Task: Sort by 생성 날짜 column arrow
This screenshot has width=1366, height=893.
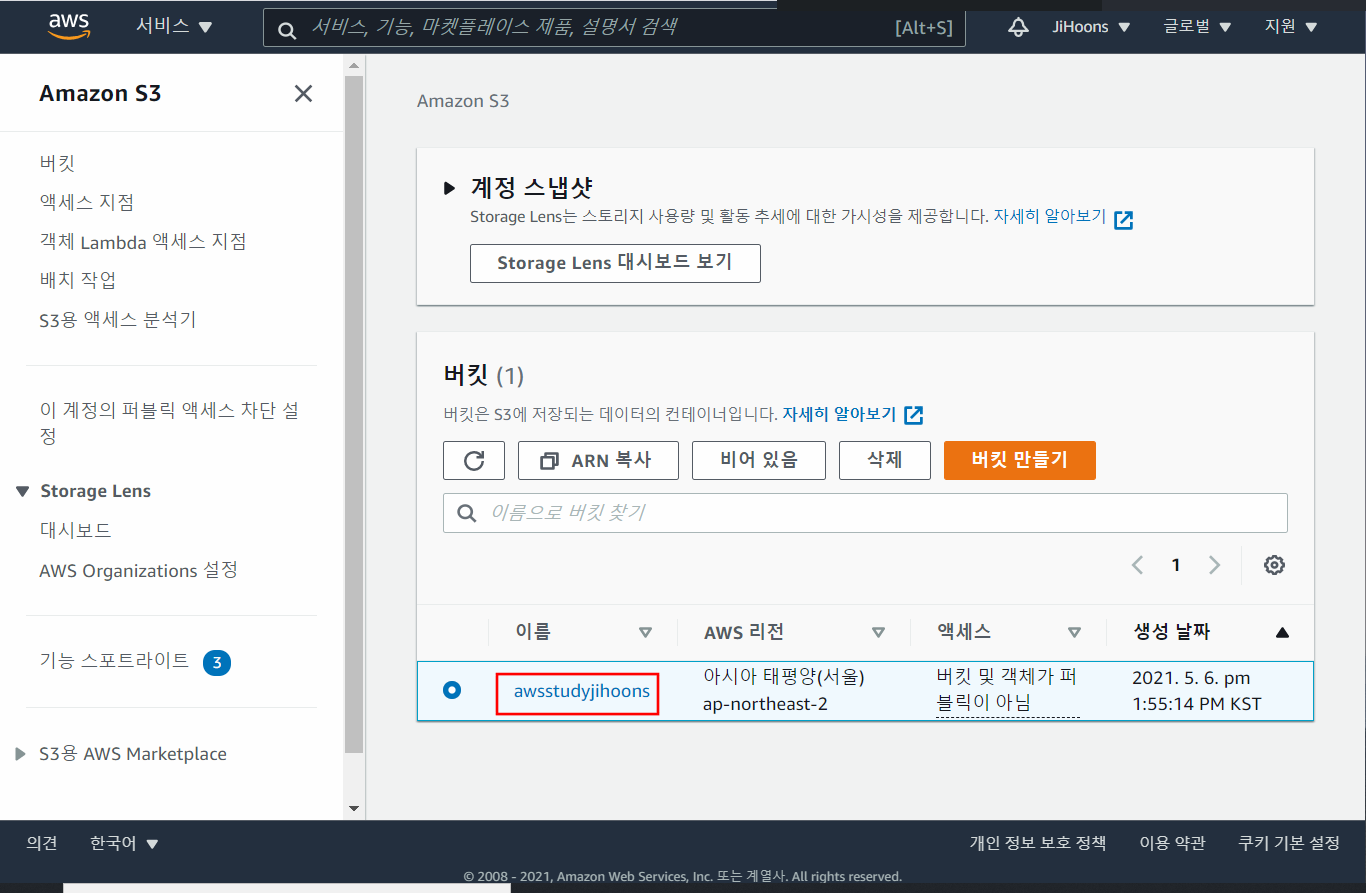Action: 1282,632
